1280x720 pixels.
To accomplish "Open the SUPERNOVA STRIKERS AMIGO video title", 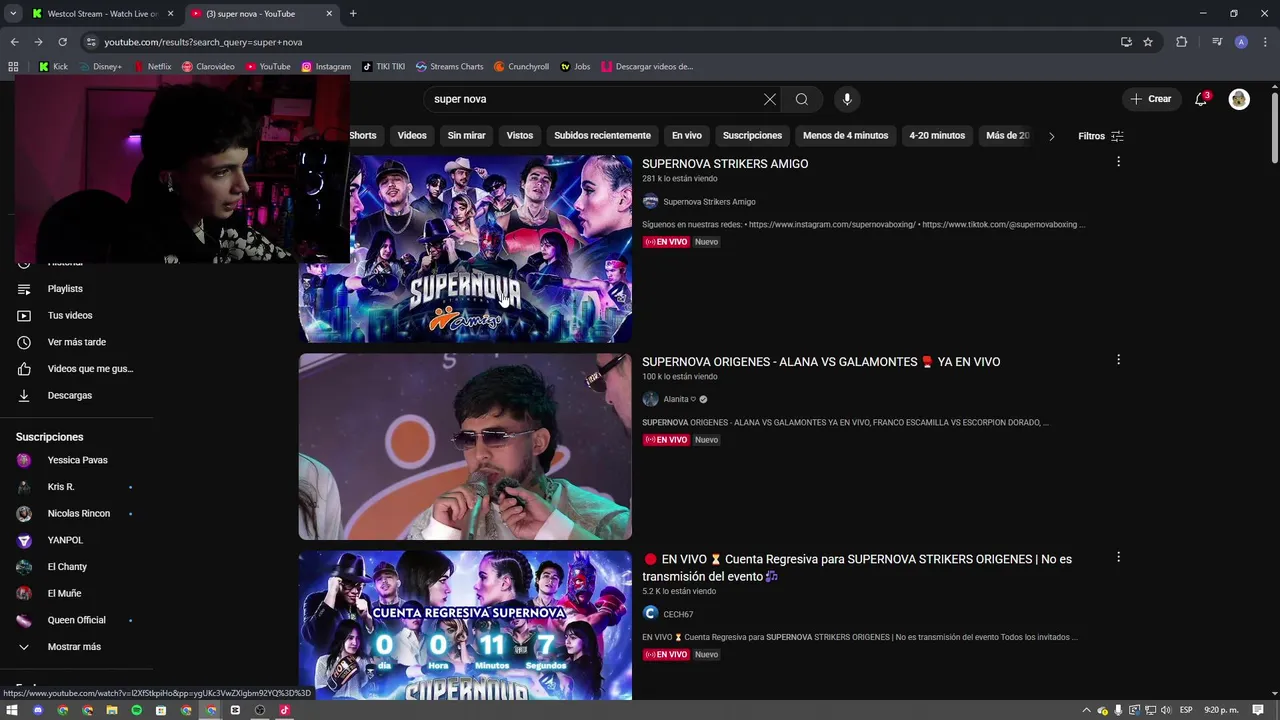I will (725, 164).
